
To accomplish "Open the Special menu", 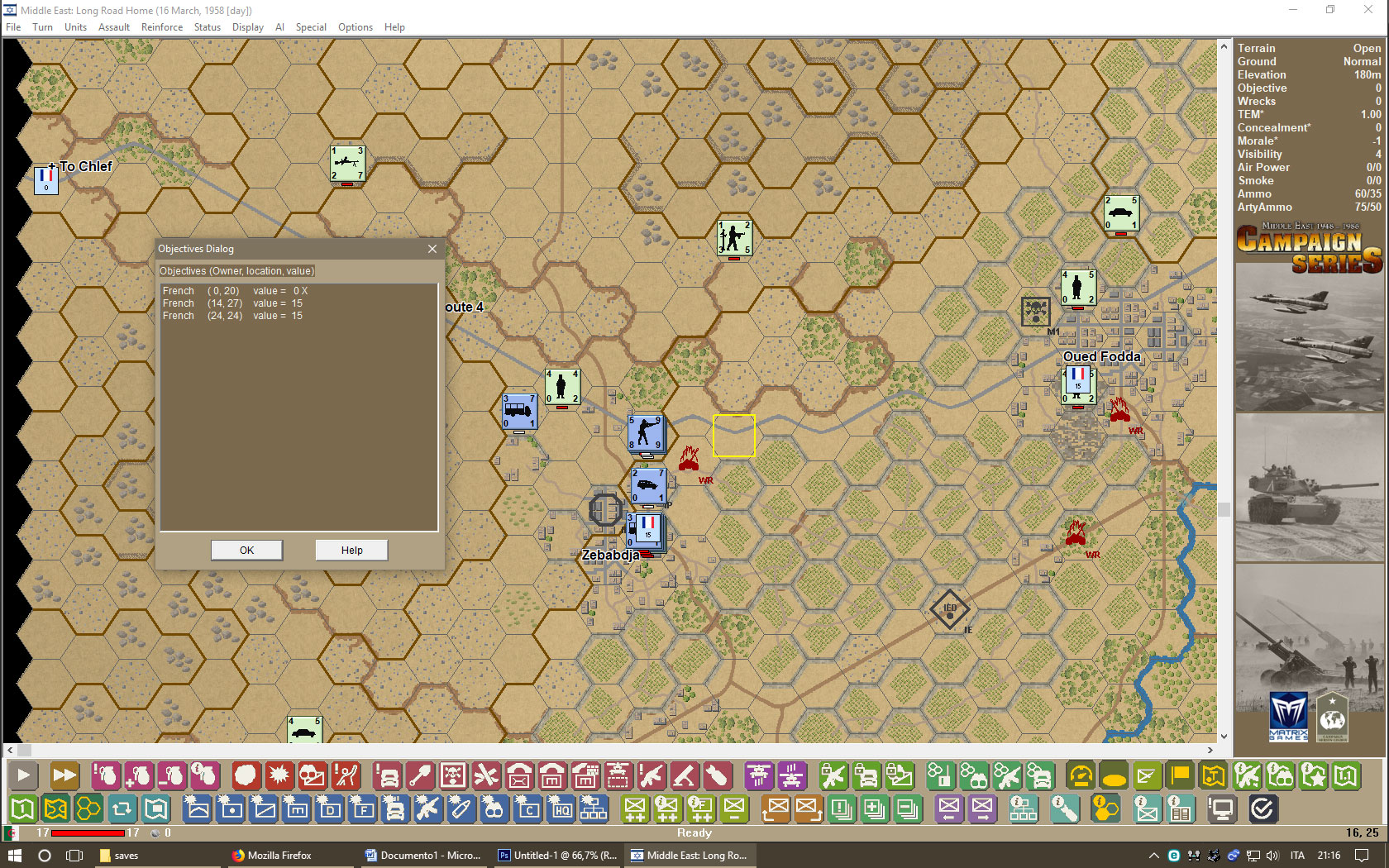I will pos(311,27).
